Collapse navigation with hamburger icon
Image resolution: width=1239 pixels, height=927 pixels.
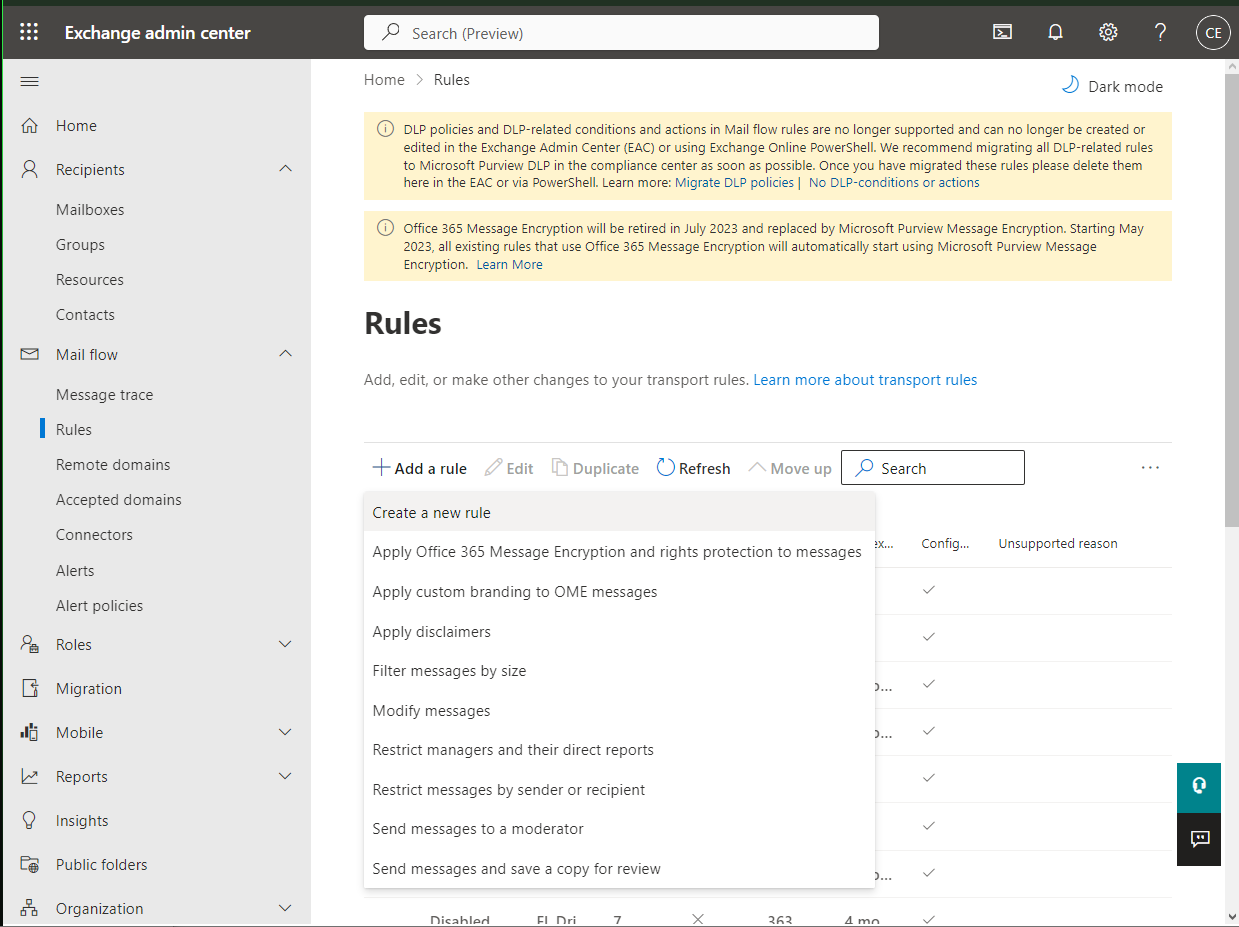[30, 81]
